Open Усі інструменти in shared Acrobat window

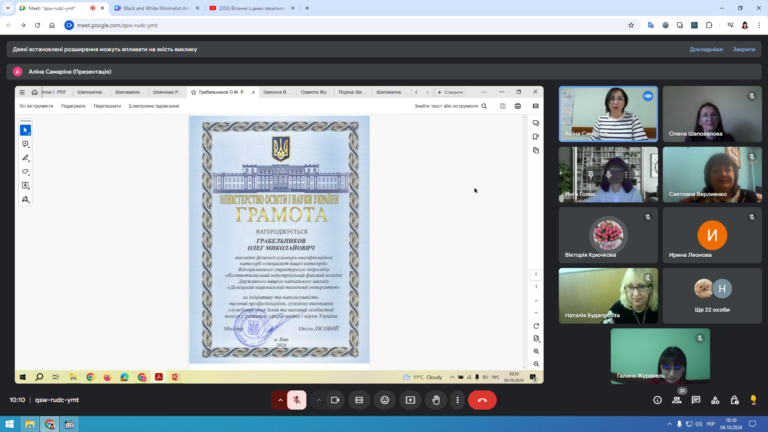(x=36, y=106)
